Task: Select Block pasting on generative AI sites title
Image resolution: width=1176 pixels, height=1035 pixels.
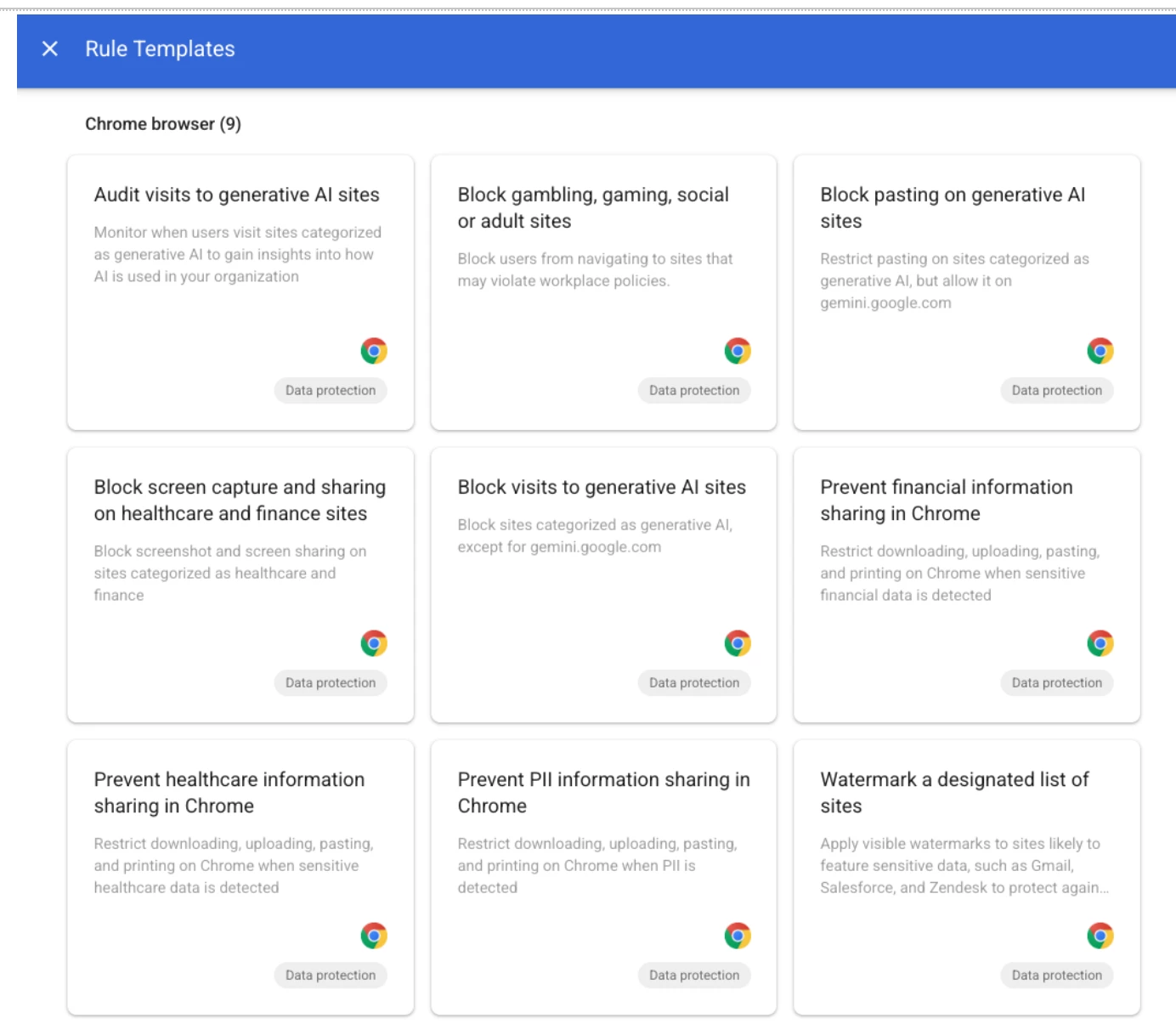Action: [x=953, y=207]
